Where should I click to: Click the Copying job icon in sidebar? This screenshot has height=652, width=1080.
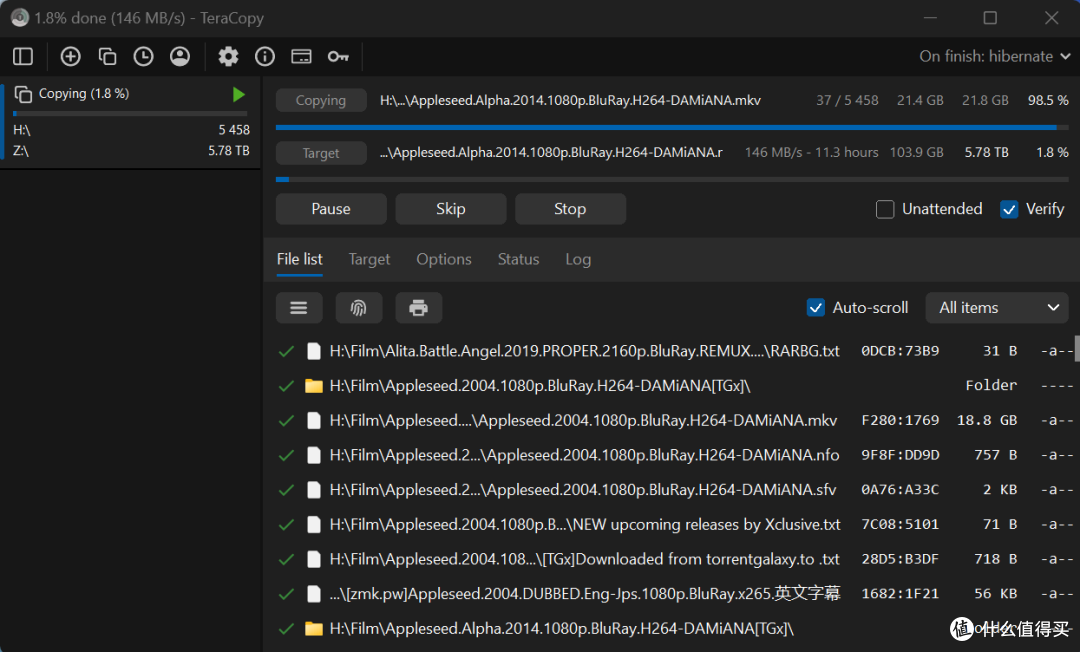pyautogui.click(x=23, y=94)
